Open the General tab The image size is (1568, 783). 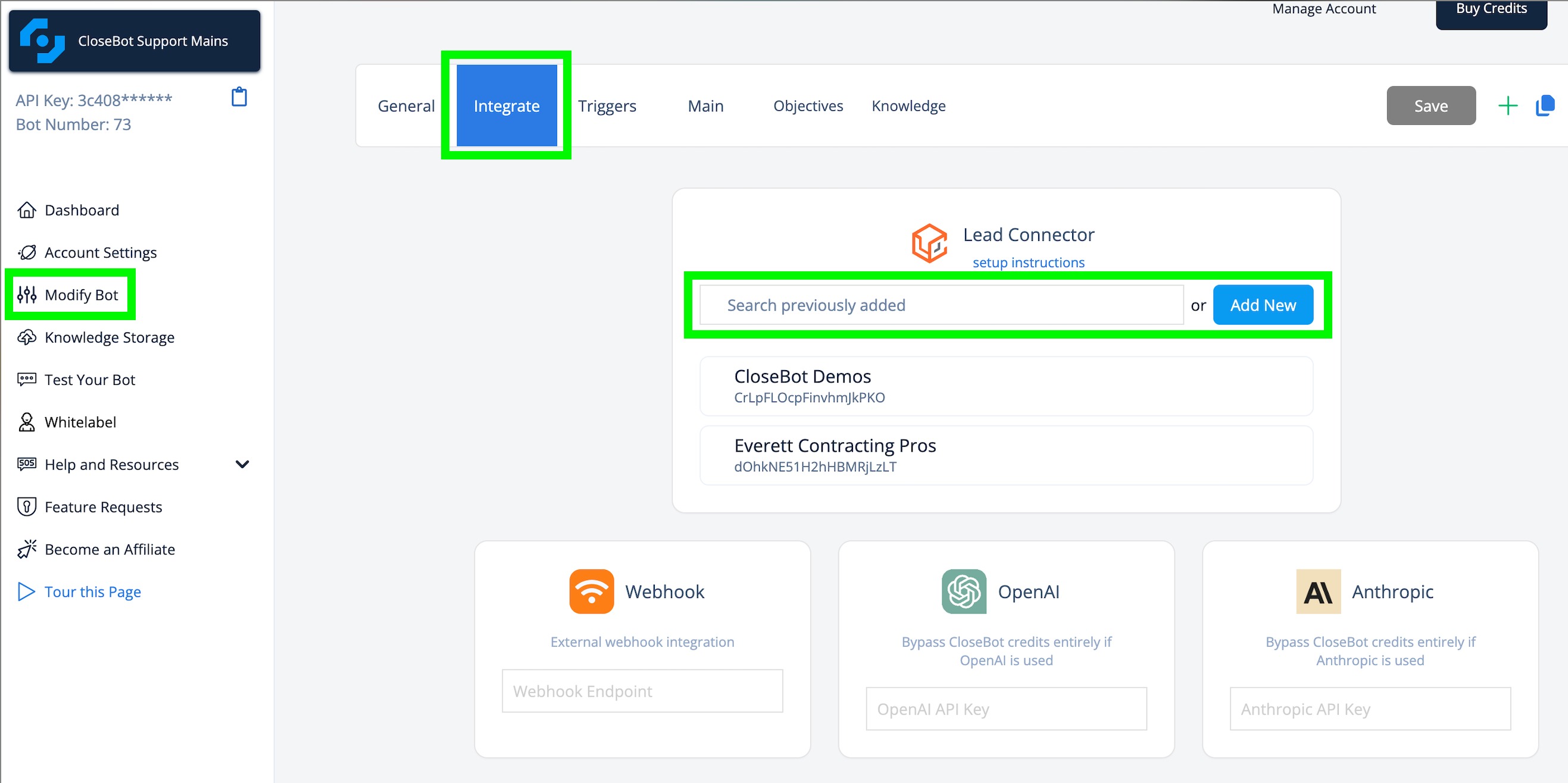click(406, 106)
